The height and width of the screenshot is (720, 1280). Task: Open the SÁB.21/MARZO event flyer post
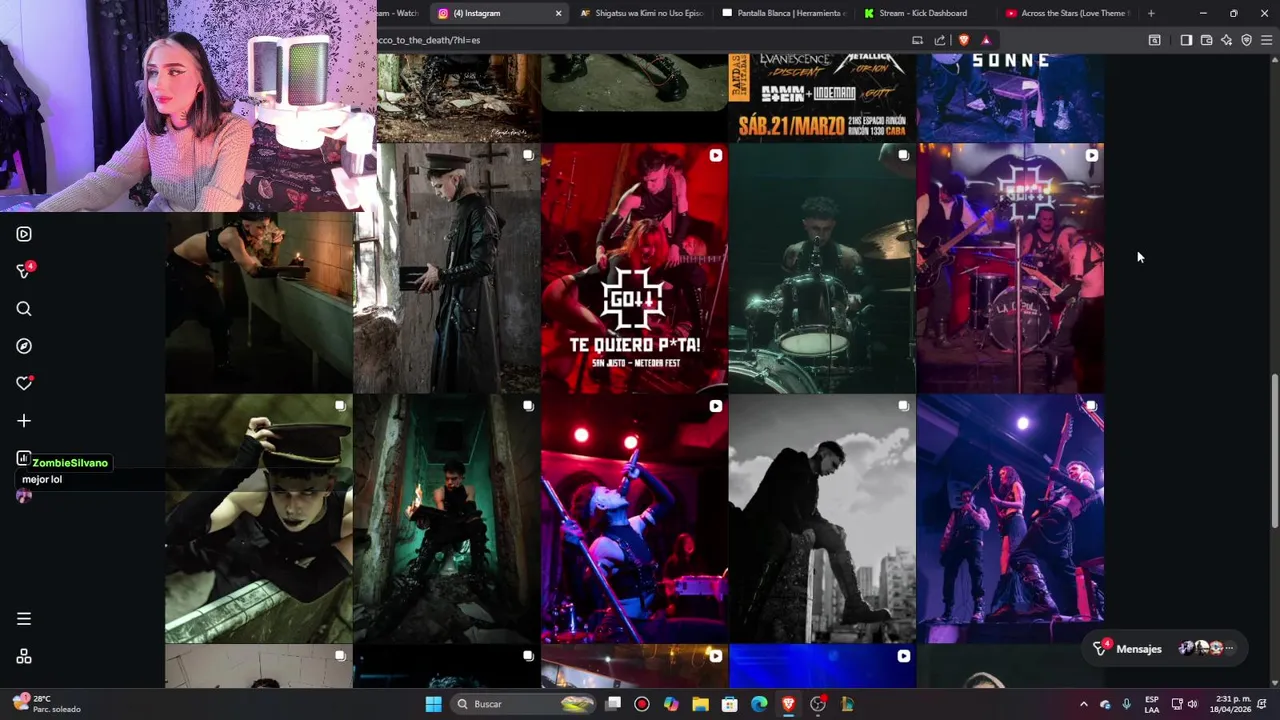[822, 98]
